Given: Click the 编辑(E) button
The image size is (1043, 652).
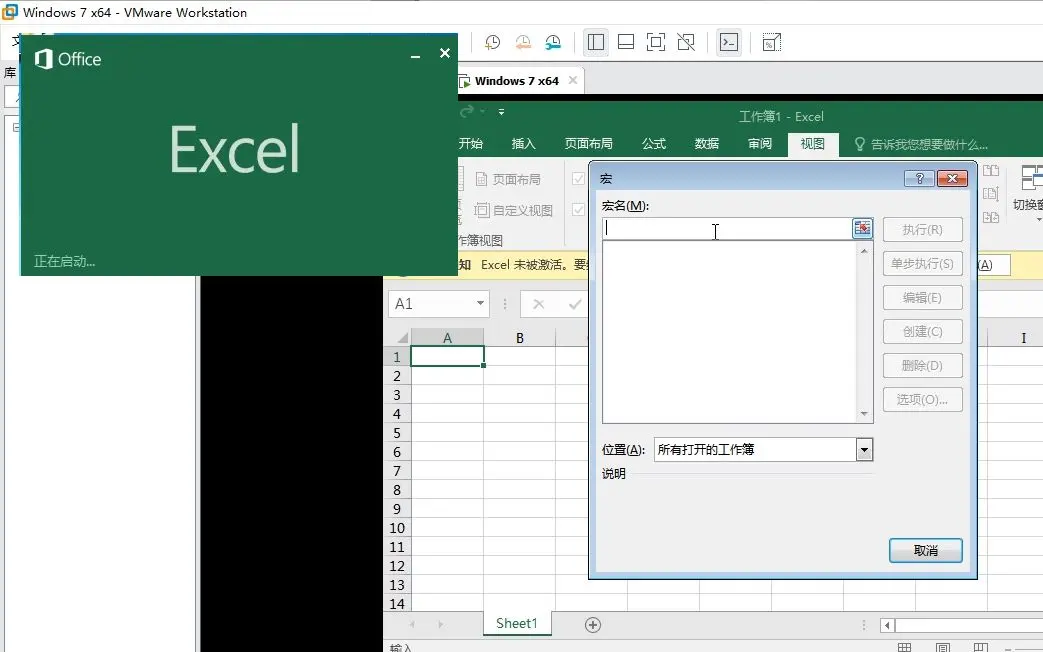Looking at the screenshot, I should pos(923,297).
